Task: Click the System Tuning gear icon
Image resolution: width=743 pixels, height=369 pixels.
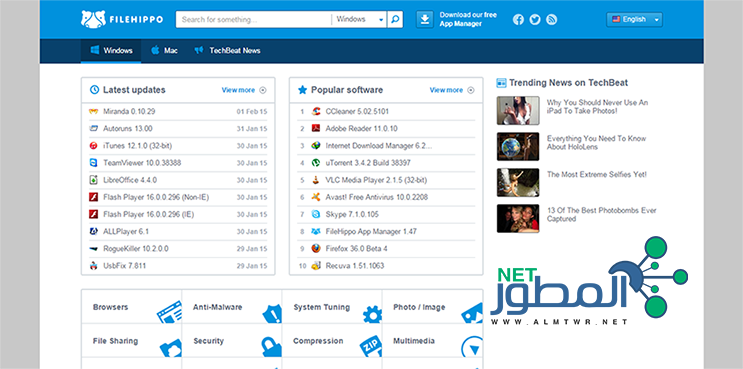Action: (372, 315)
